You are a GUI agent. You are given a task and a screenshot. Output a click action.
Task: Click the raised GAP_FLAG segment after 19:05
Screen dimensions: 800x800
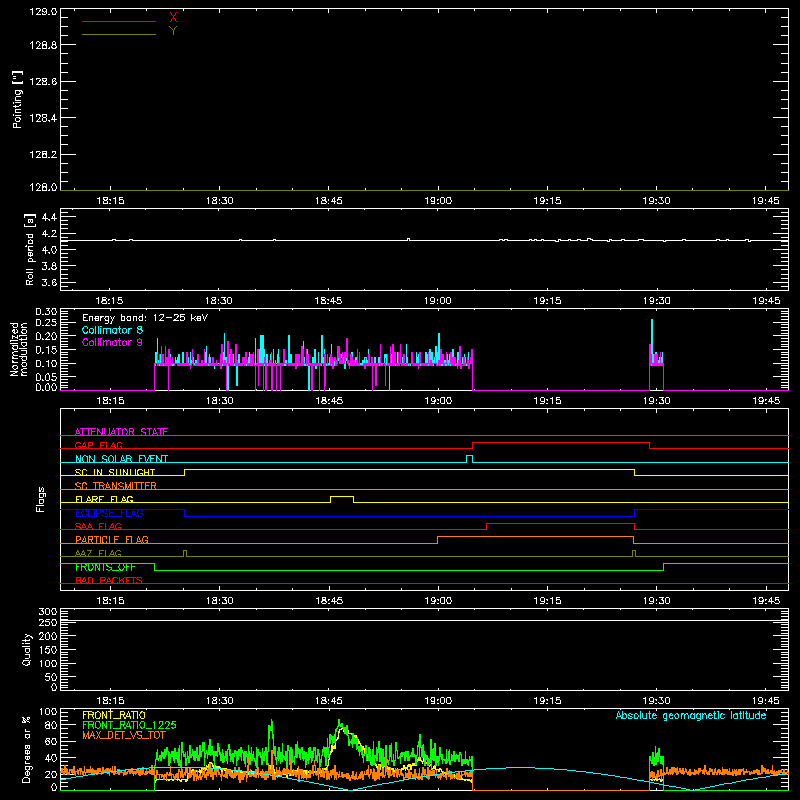[x=561, y=443]
